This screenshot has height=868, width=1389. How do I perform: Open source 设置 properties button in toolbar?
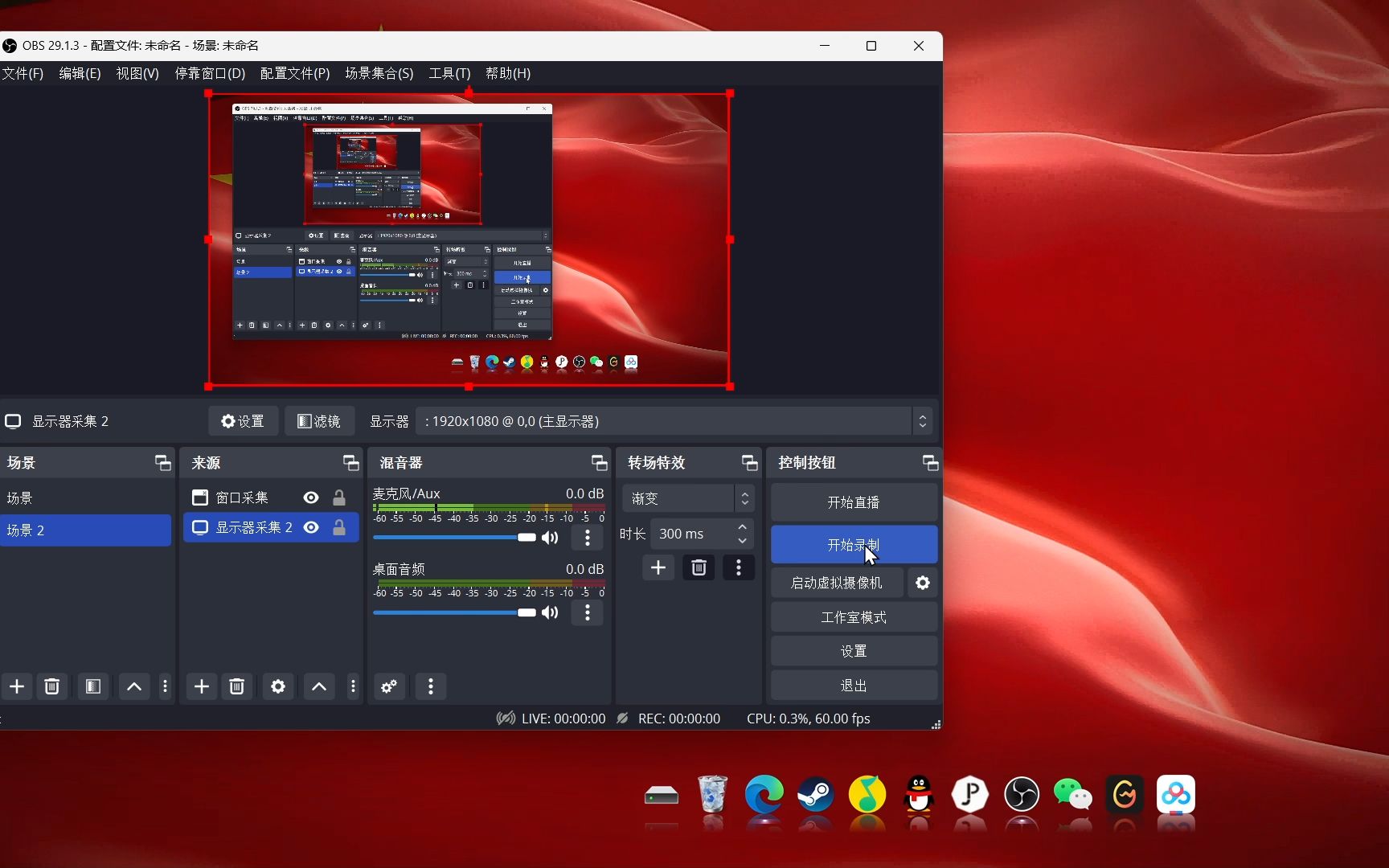(243, 421)
